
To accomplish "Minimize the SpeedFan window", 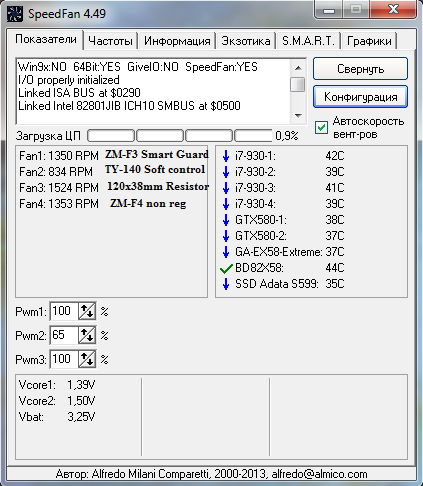I will coord(329,11).
